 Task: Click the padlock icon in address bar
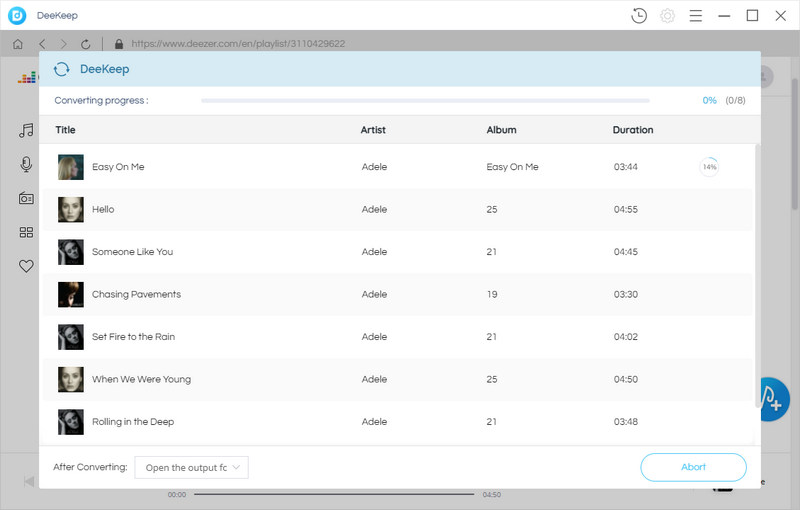coord(119,44)
